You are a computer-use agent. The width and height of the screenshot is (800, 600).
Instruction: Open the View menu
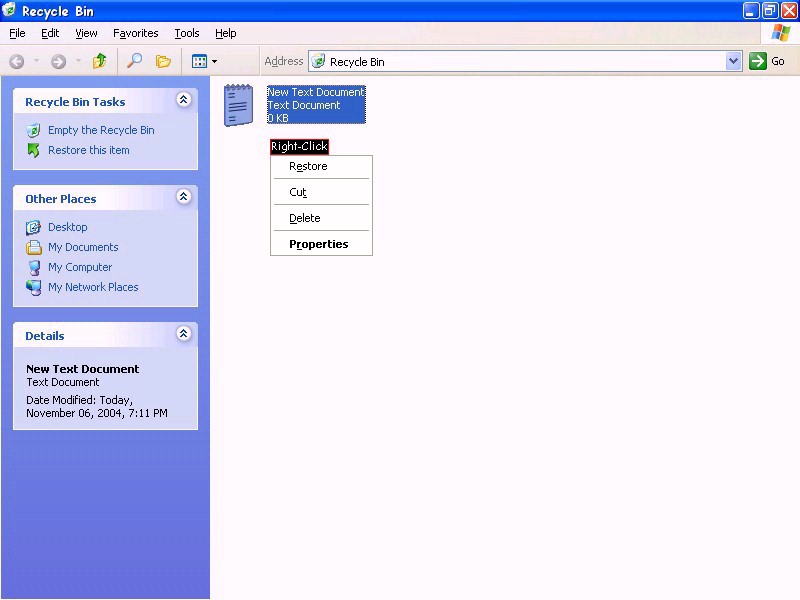86,33
